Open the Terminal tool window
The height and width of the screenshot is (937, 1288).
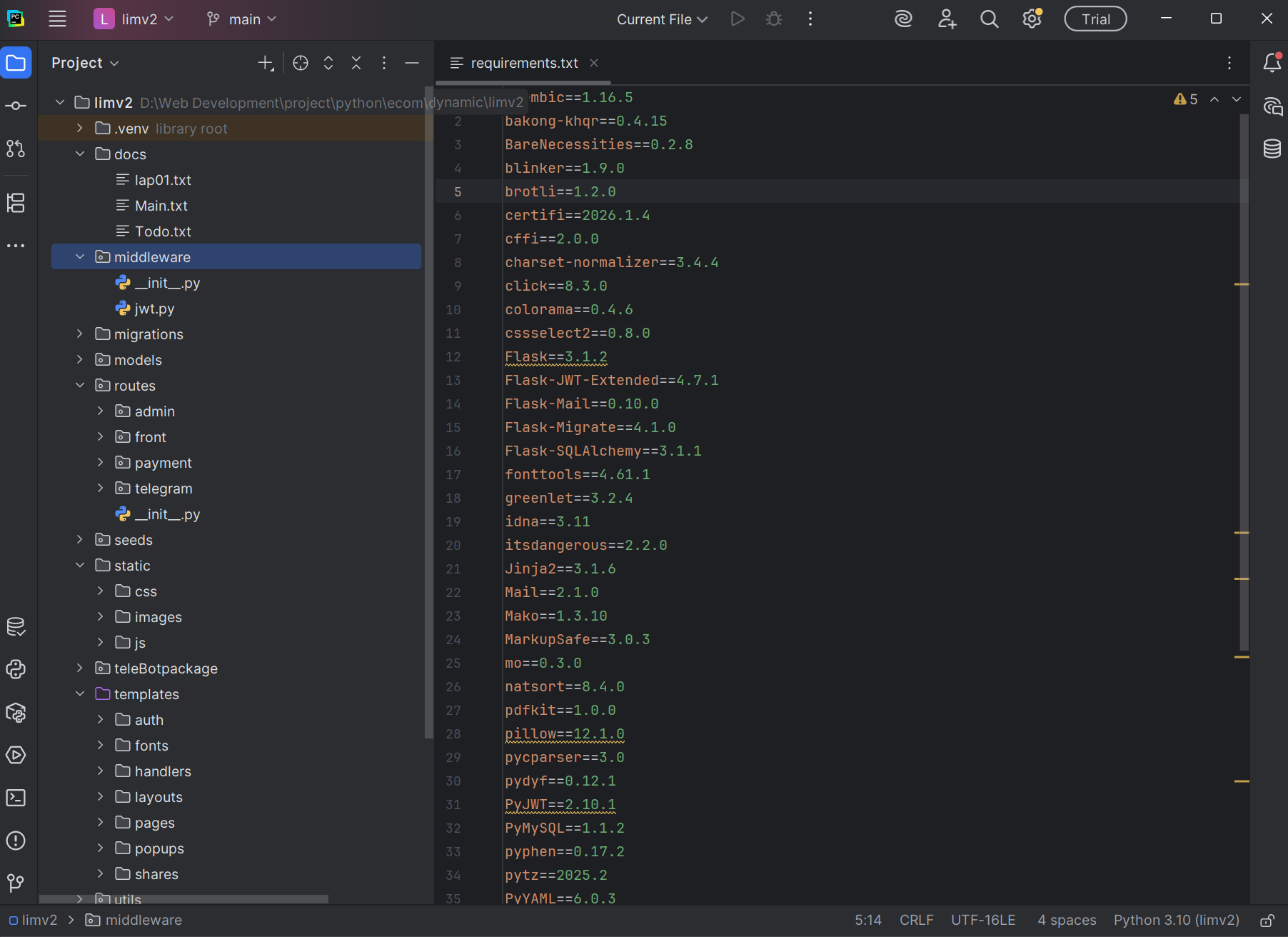tap(16, 798)
